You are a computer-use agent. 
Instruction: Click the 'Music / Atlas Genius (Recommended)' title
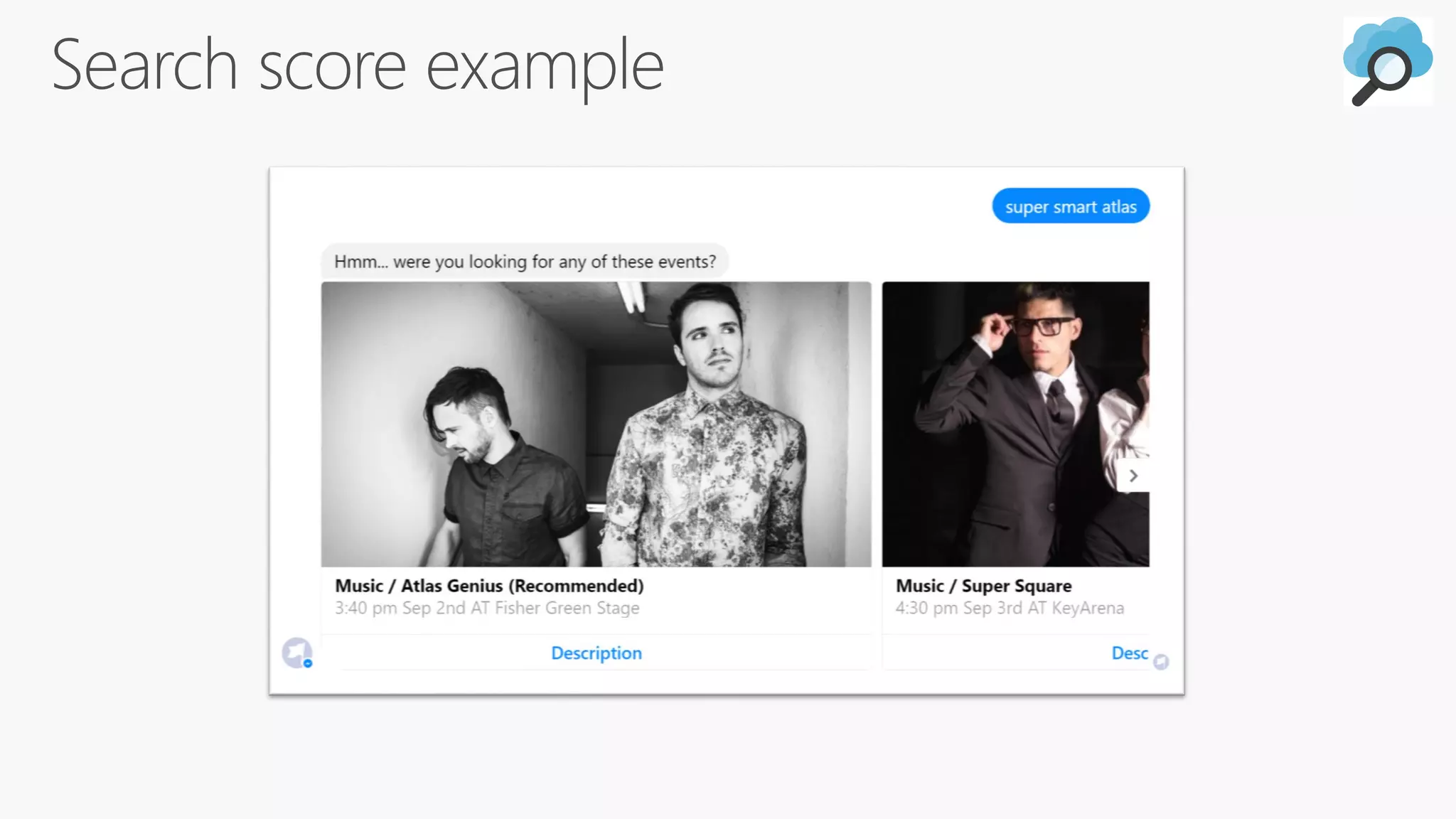point(489,586)
